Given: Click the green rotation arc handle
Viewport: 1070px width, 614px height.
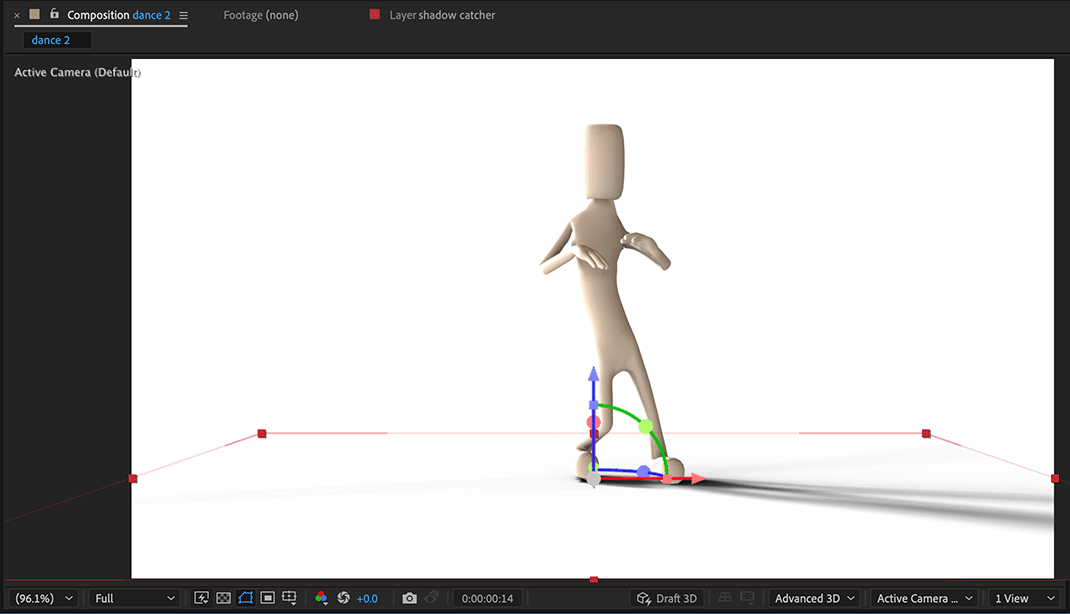Looking at the screenshot, I should click(x=646, y=427).
